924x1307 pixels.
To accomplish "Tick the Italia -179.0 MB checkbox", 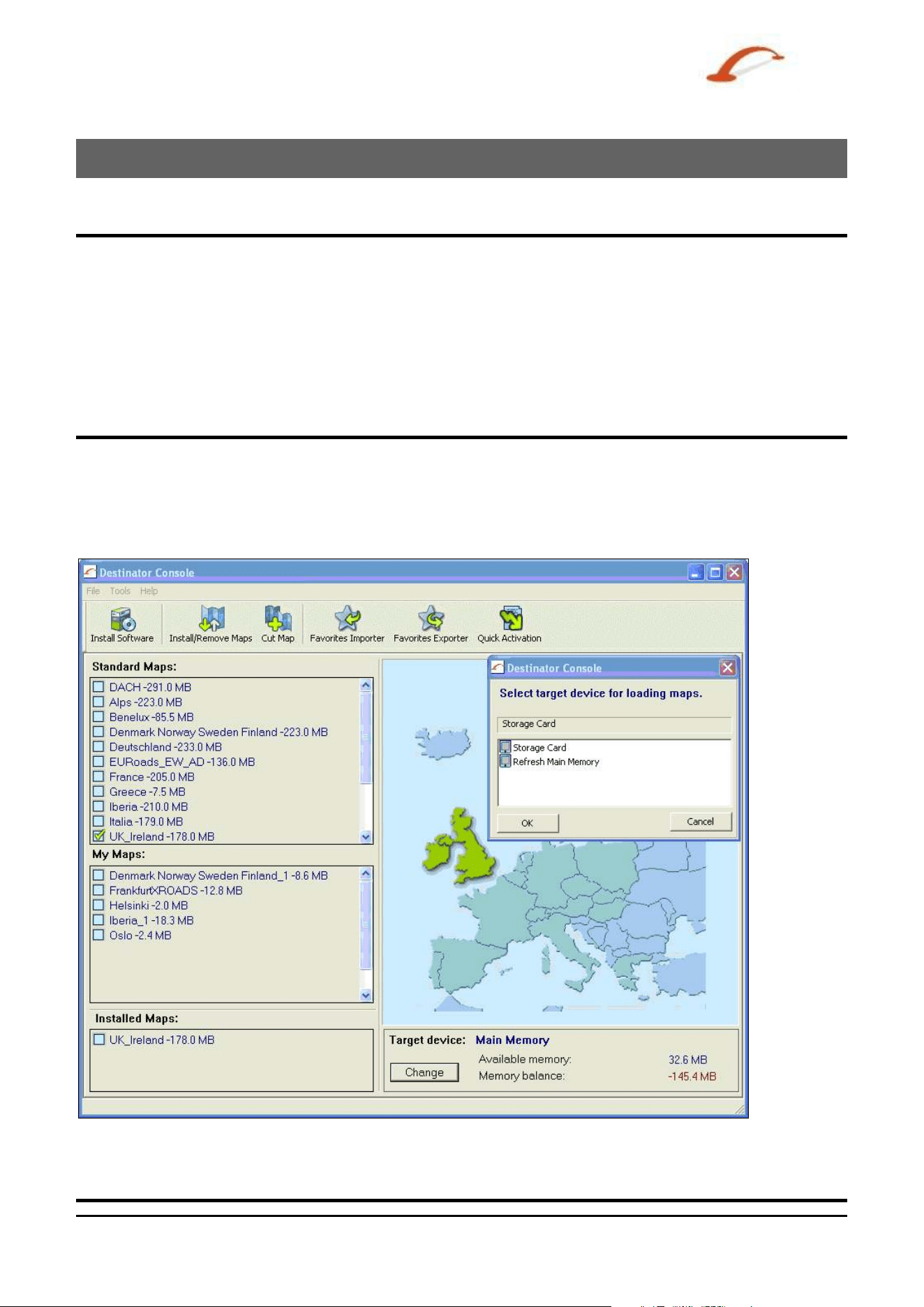I will [x=98, y=822].
